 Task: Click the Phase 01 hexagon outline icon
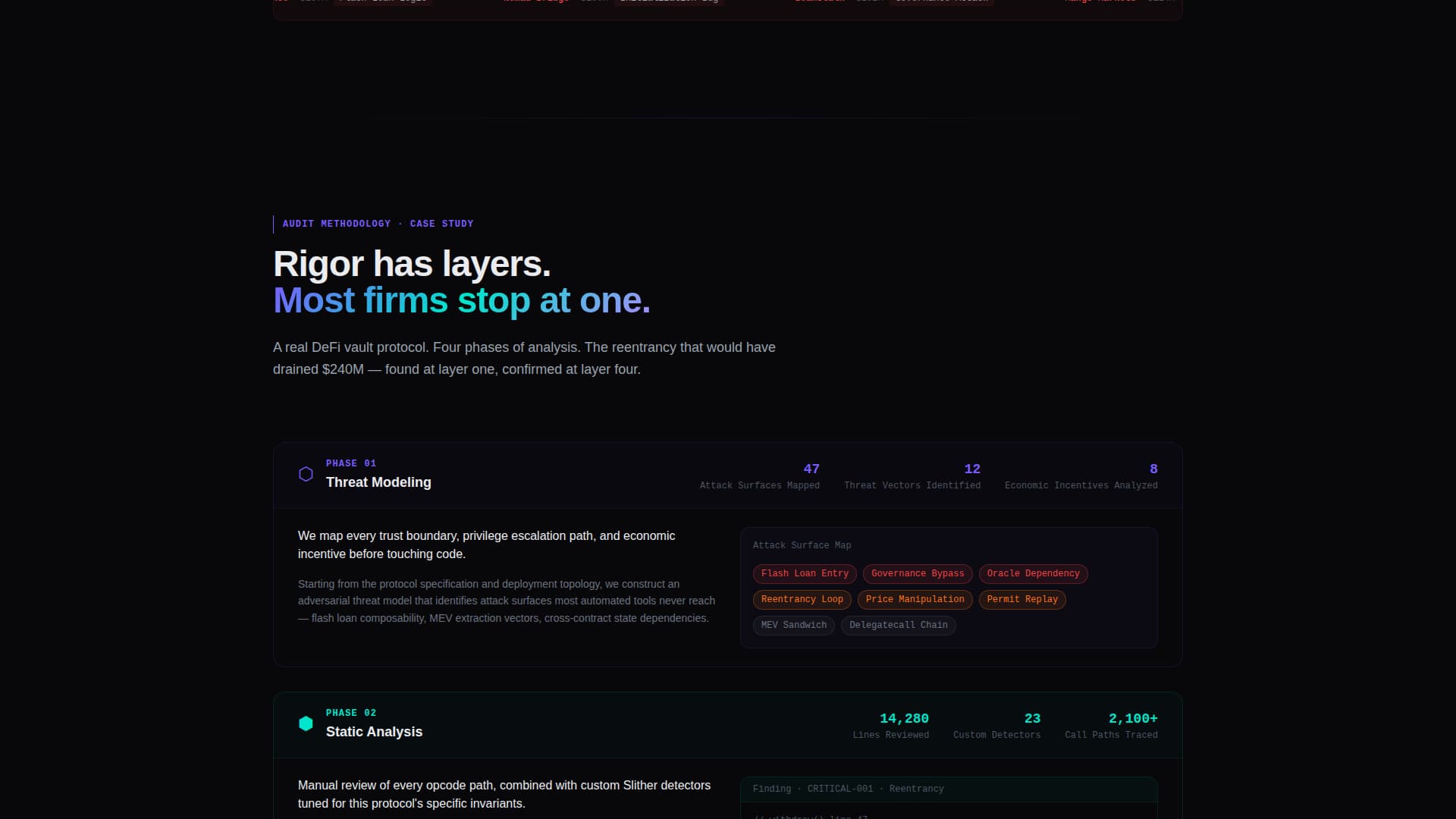point(306,474)
